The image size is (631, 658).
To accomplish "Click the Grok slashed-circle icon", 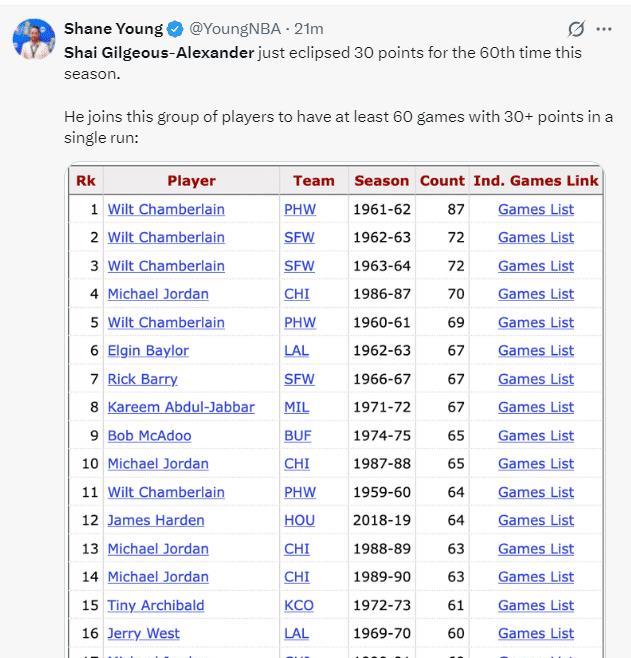I will (576, 29).
